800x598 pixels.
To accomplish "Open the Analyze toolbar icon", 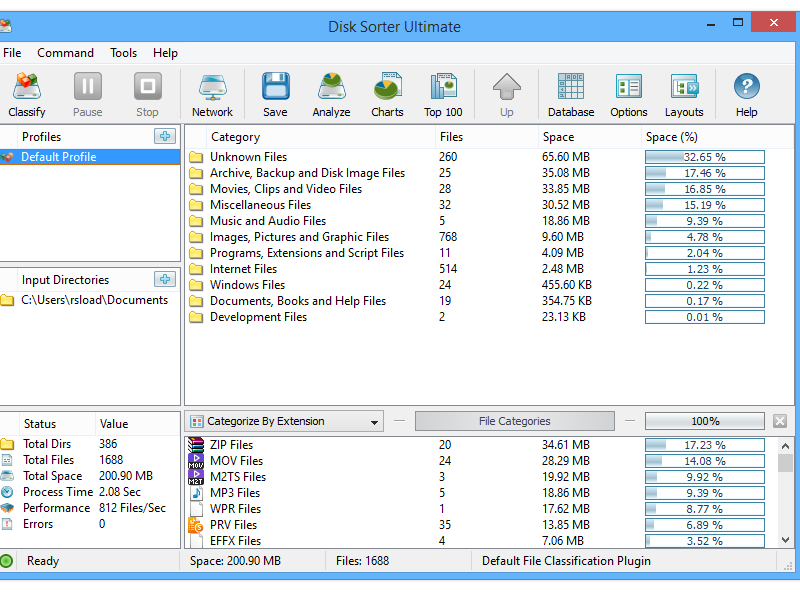I will tap(332, 86).
